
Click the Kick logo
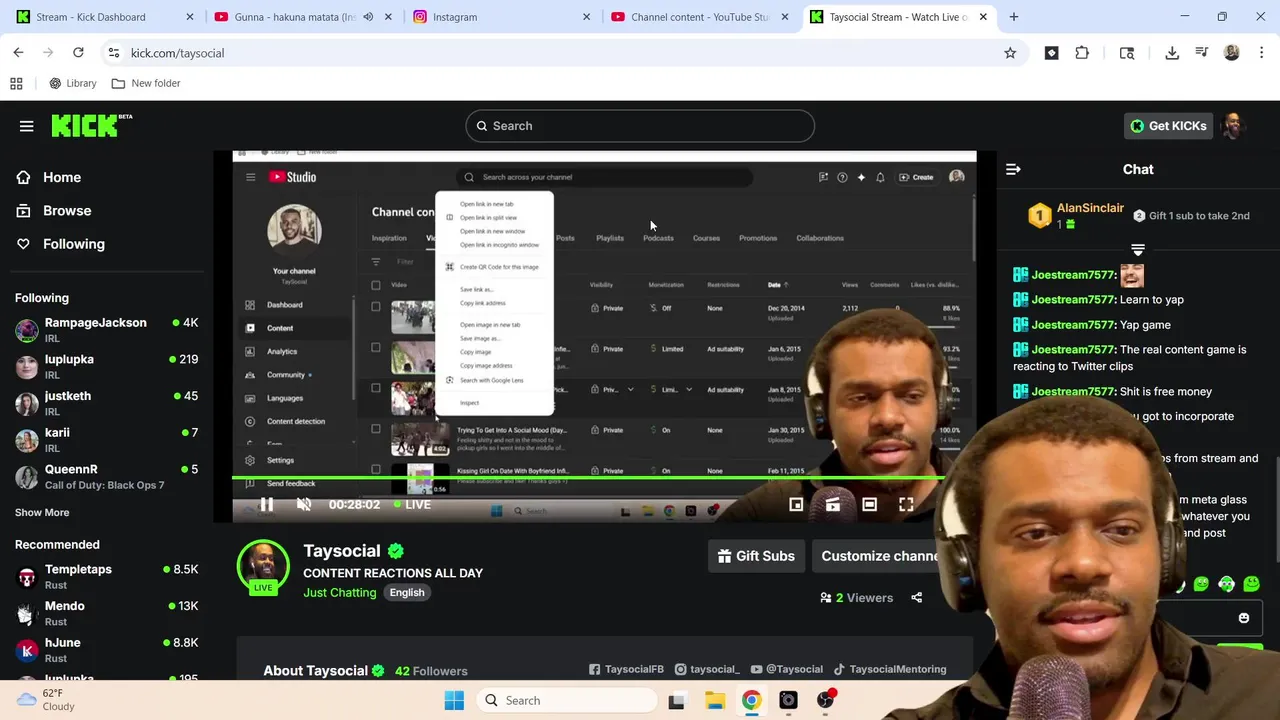pyautogui.click(x=91, y=125)
